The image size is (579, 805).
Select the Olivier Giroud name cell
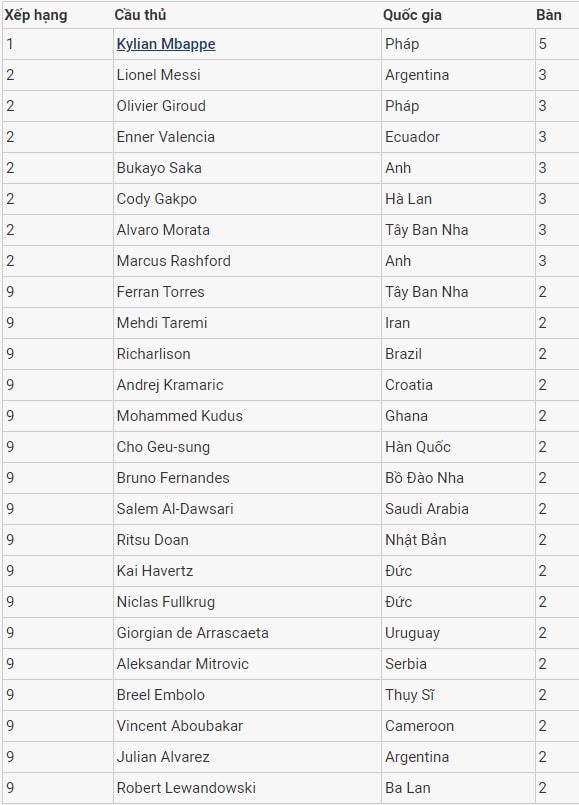tap(247, 106)
